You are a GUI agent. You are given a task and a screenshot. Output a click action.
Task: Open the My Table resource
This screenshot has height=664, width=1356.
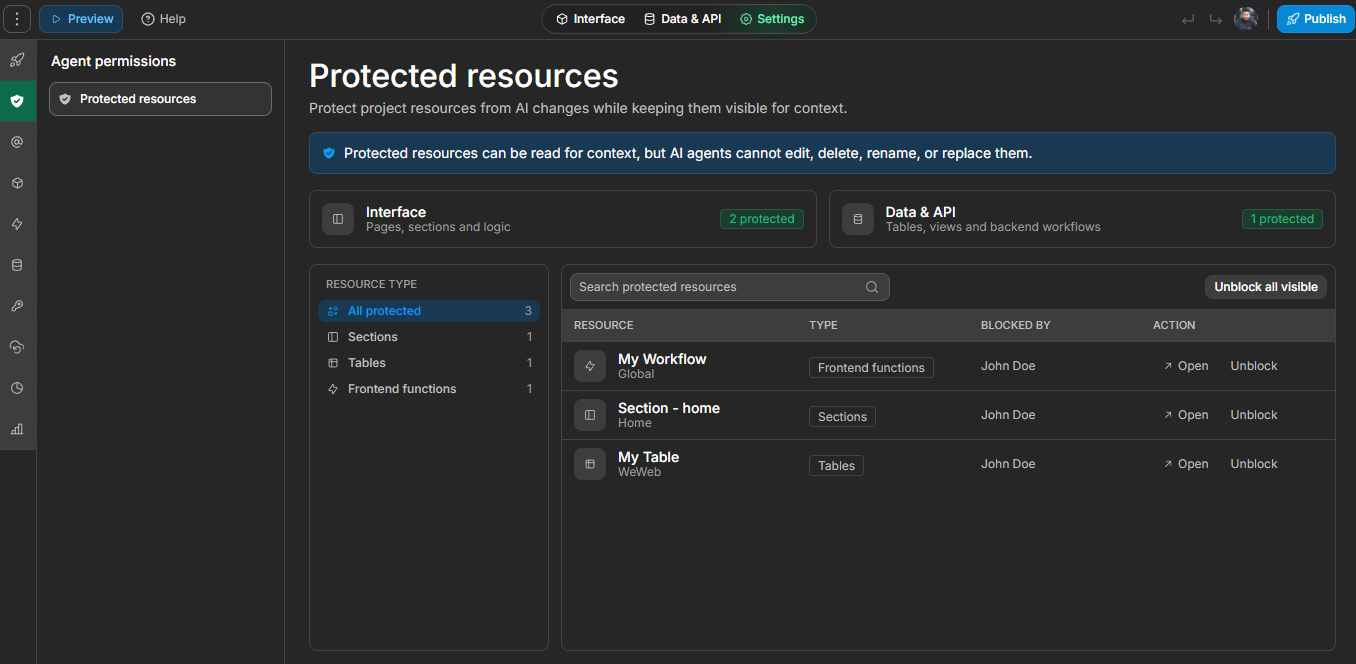click(x=1186, y=464)
